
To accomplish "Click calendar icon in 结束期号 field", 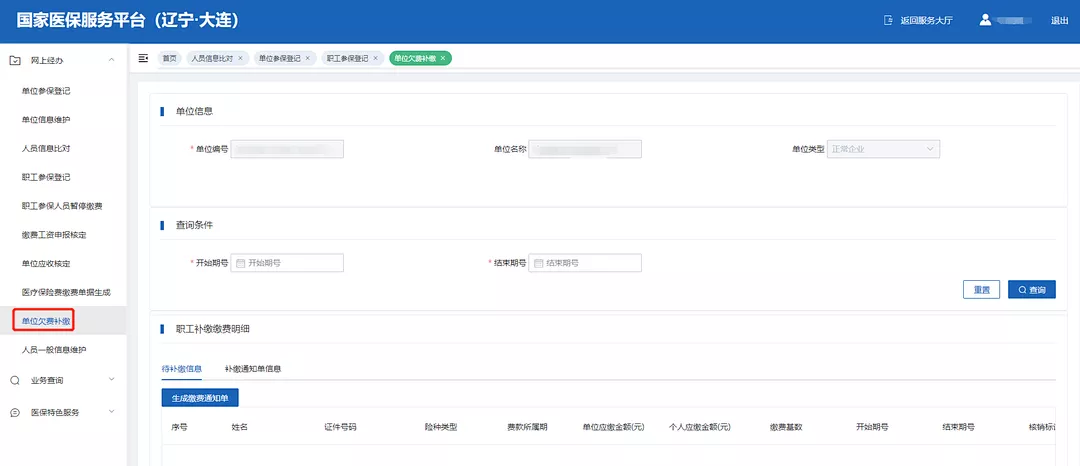I will 538,263.
